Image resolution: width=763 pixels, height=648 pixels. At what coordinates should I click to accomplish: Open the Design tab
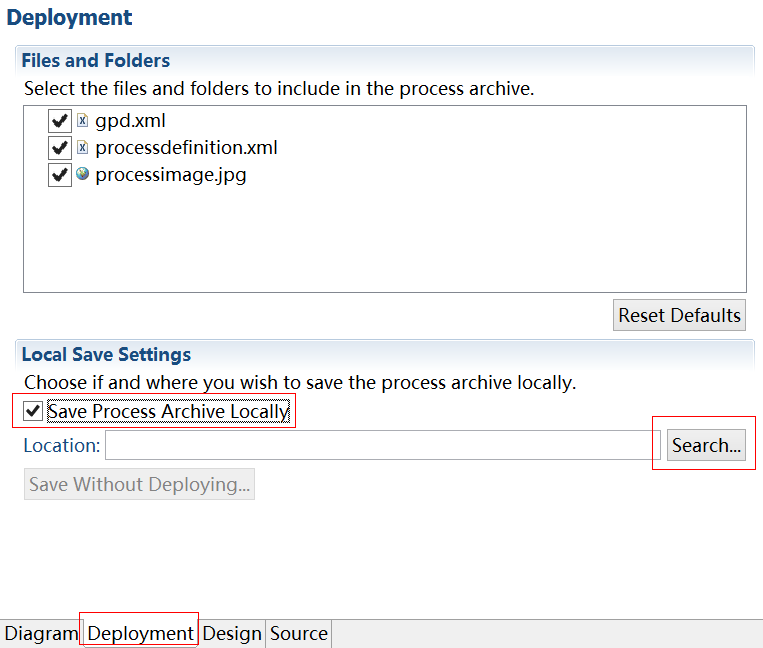[x=232, y=633]
